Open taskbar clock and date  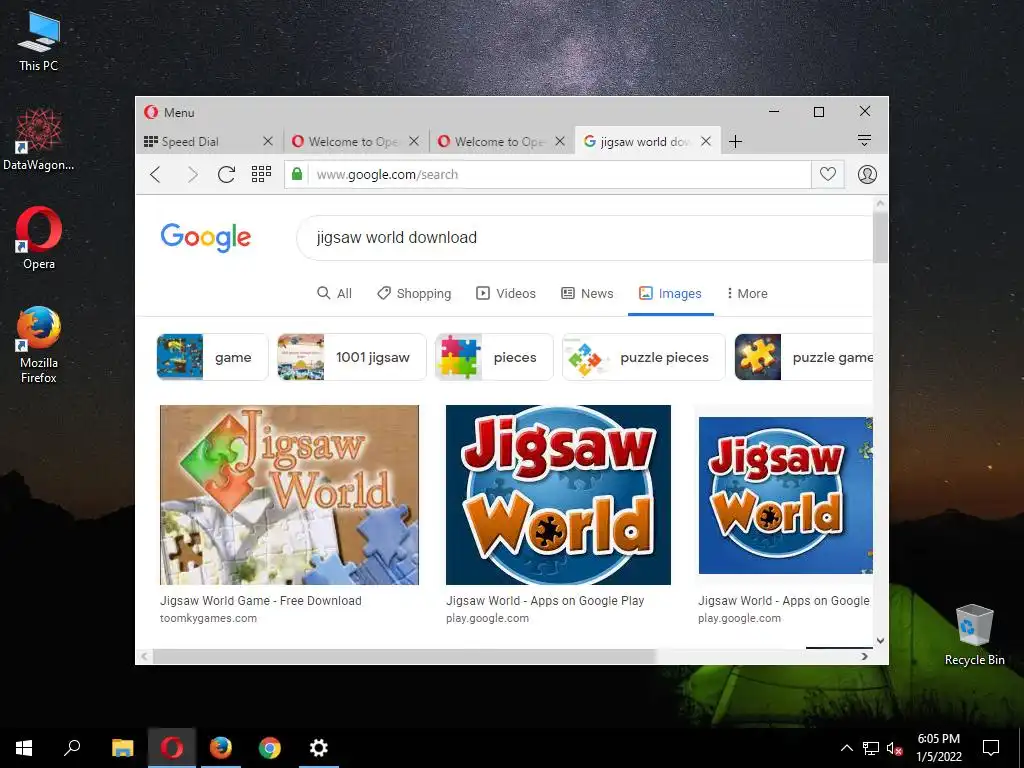coord(938,748)
